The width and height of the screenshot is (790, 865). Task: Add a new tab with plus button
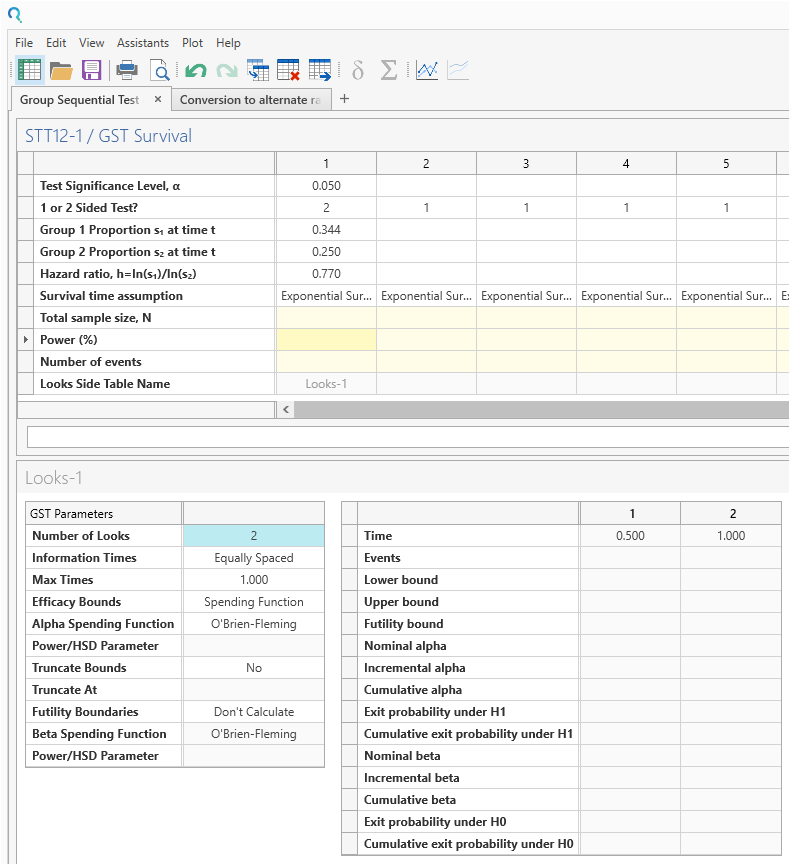tap(344, 99)
